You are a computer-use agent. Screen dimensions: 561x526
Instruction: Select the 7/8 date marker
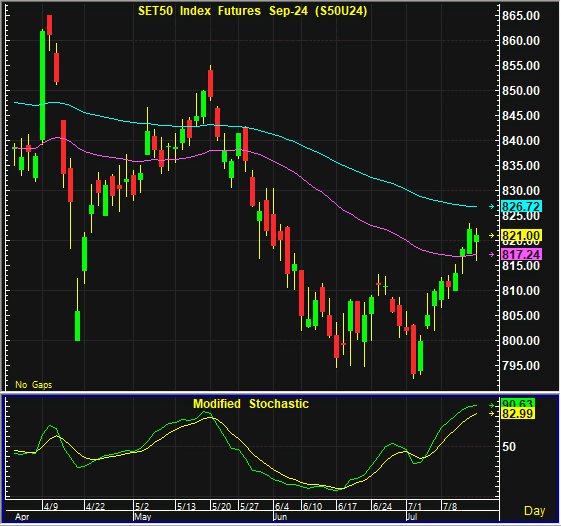click(450, 506)
